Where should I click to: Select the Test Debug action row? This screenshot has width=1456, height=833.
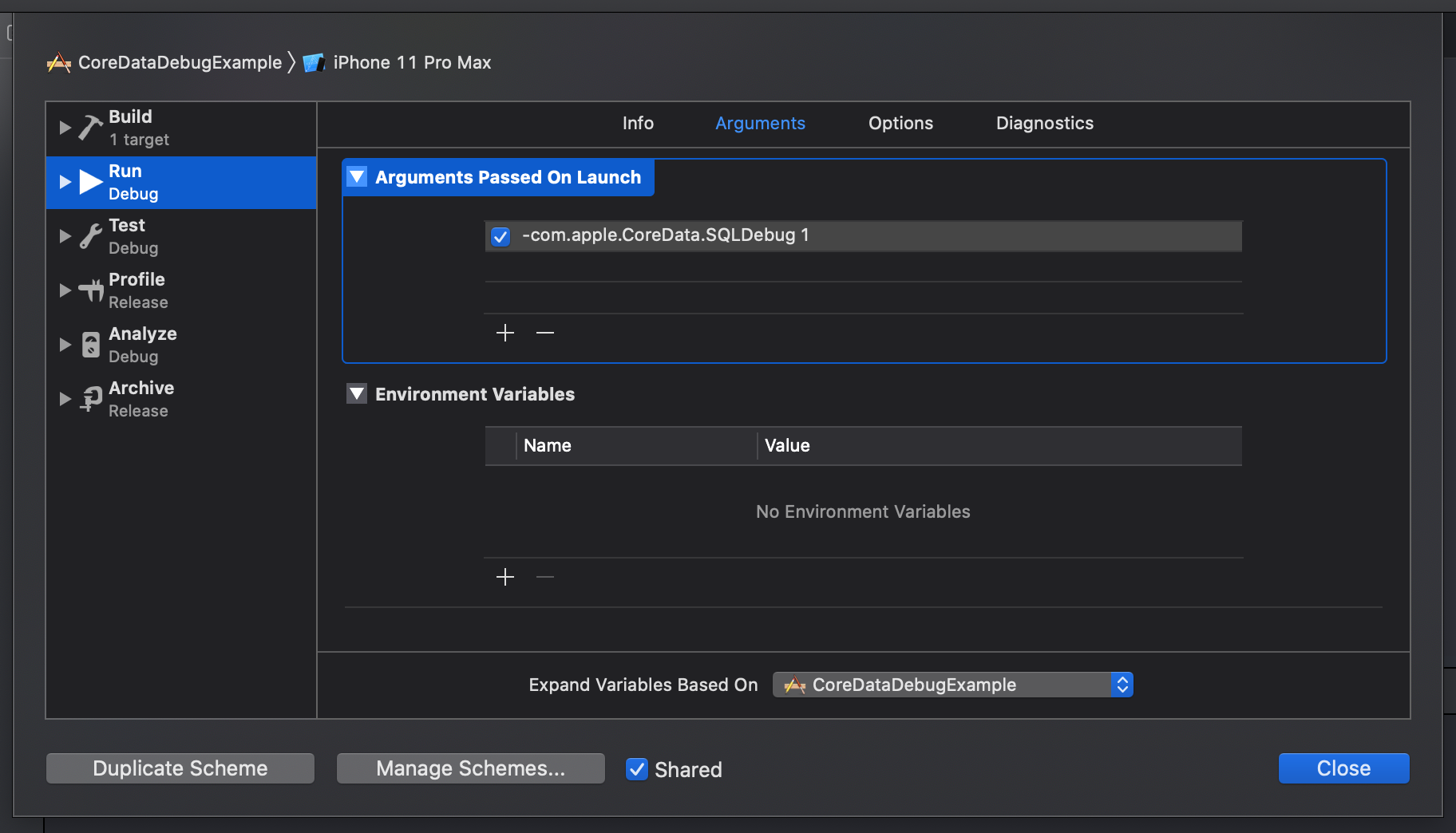coord(181,236)
